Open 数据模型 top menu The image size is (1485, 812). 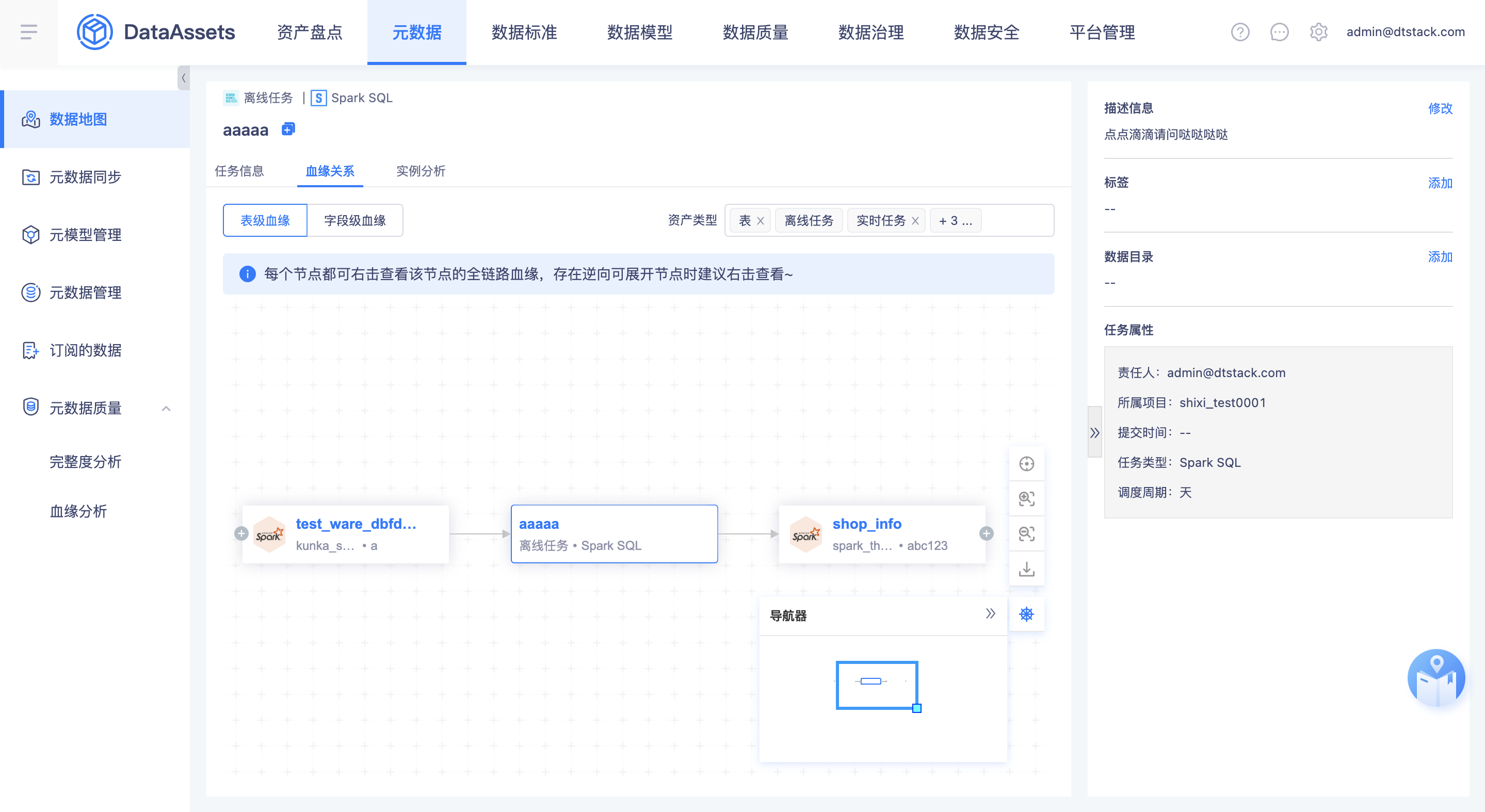click(x=640, y=33)
